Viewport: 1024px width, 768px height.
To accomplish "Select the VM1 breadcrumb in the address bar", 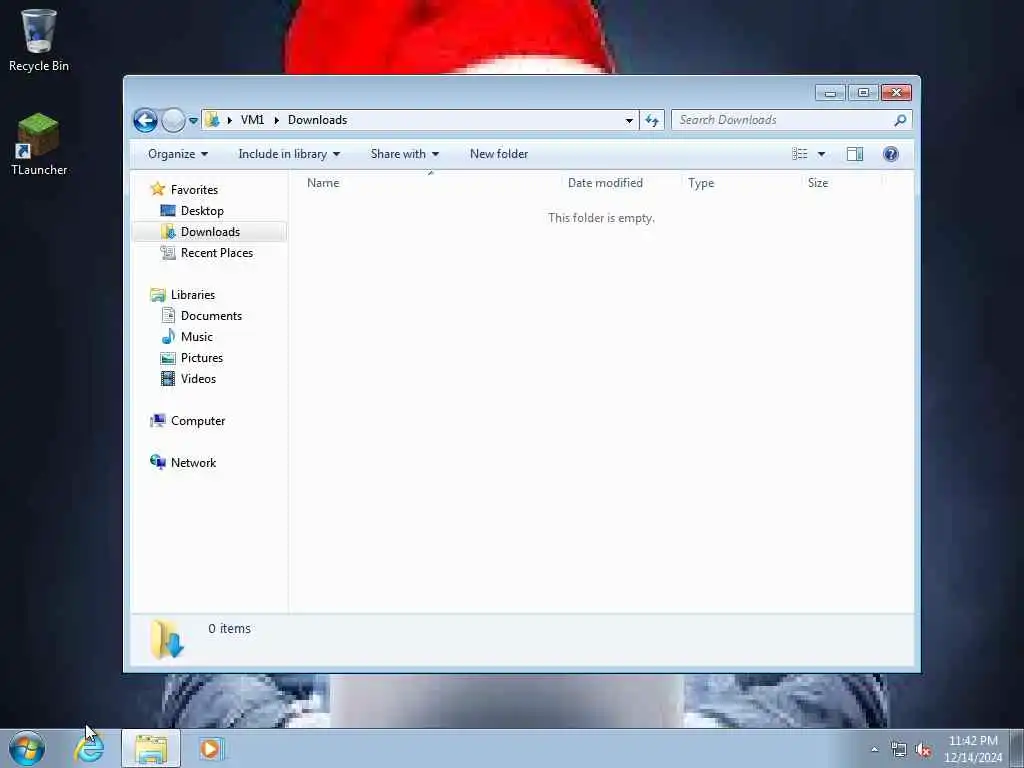I will click(252, 120).
